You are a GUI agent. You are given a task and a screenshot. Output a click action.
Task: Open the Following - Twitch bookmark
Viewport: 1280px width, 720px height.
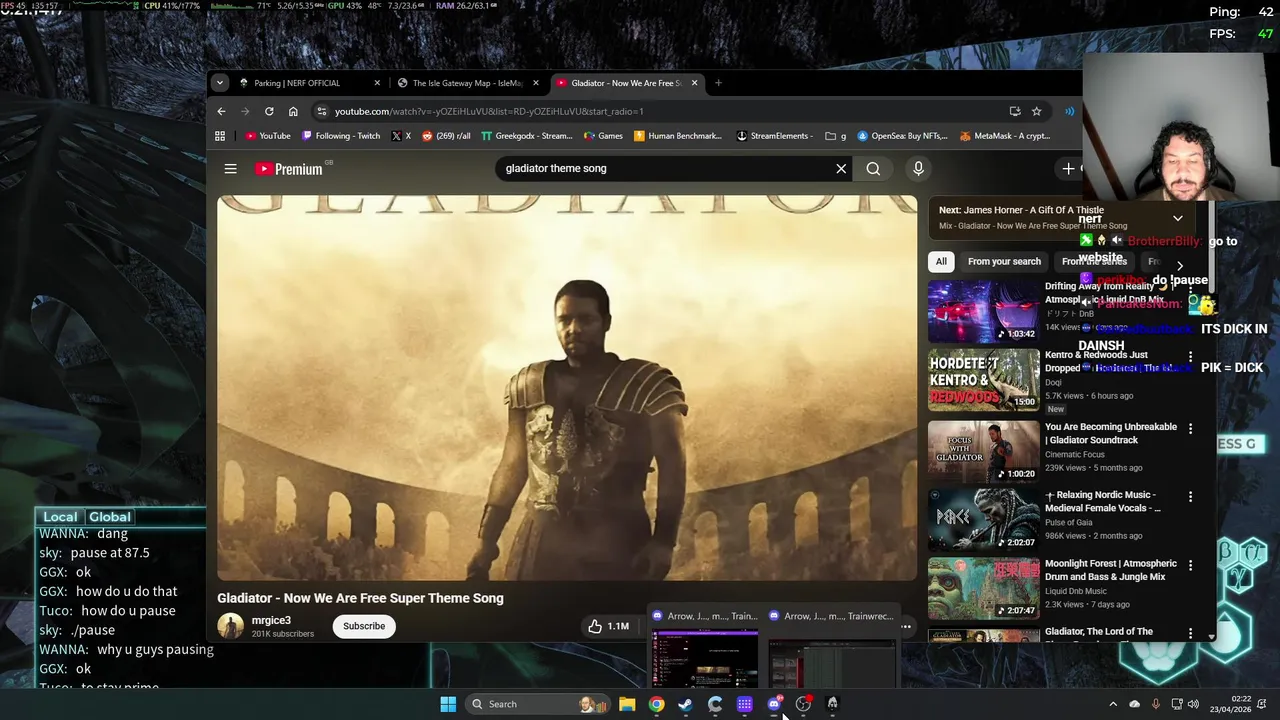coord(341,136)
